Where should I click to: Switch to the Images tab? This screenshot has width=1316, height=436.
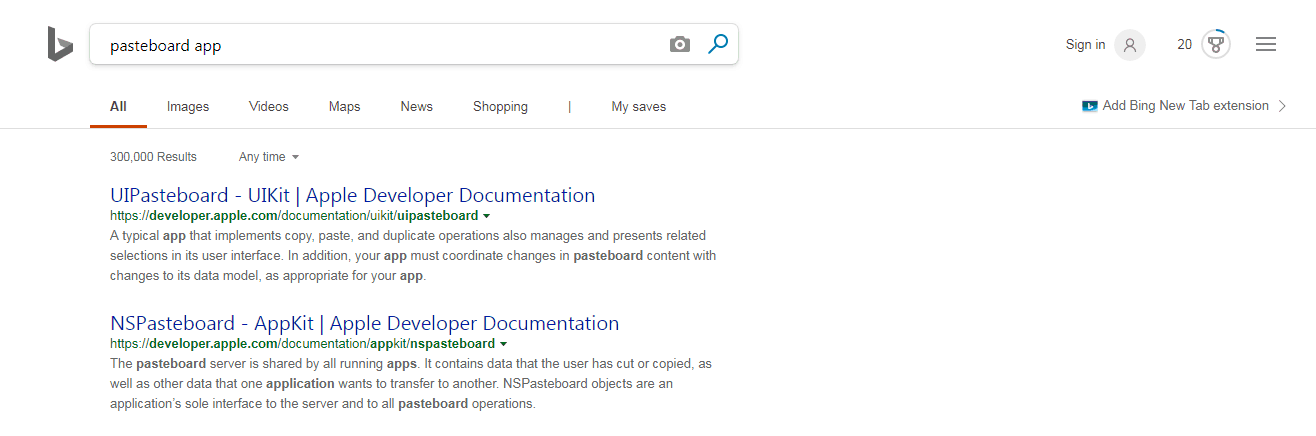(x=188, y=106)
